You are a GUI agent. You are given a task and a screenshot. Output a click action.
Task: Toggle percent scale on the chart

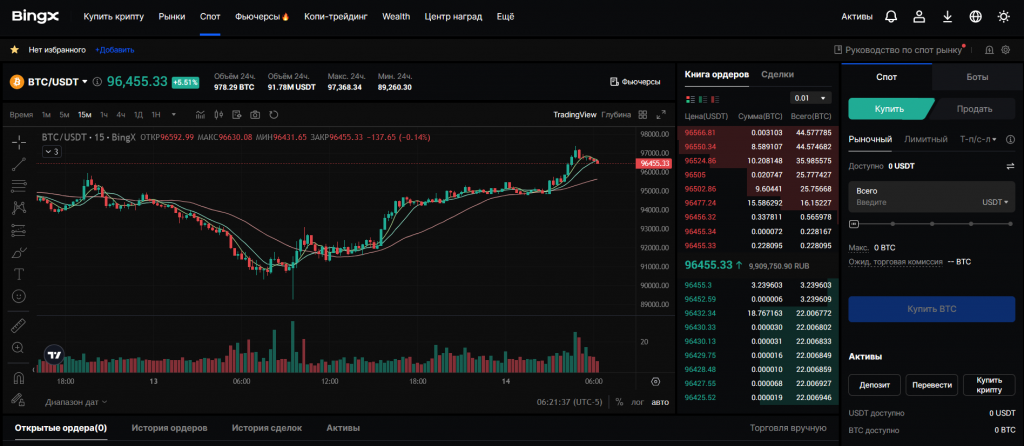(618, 402)
